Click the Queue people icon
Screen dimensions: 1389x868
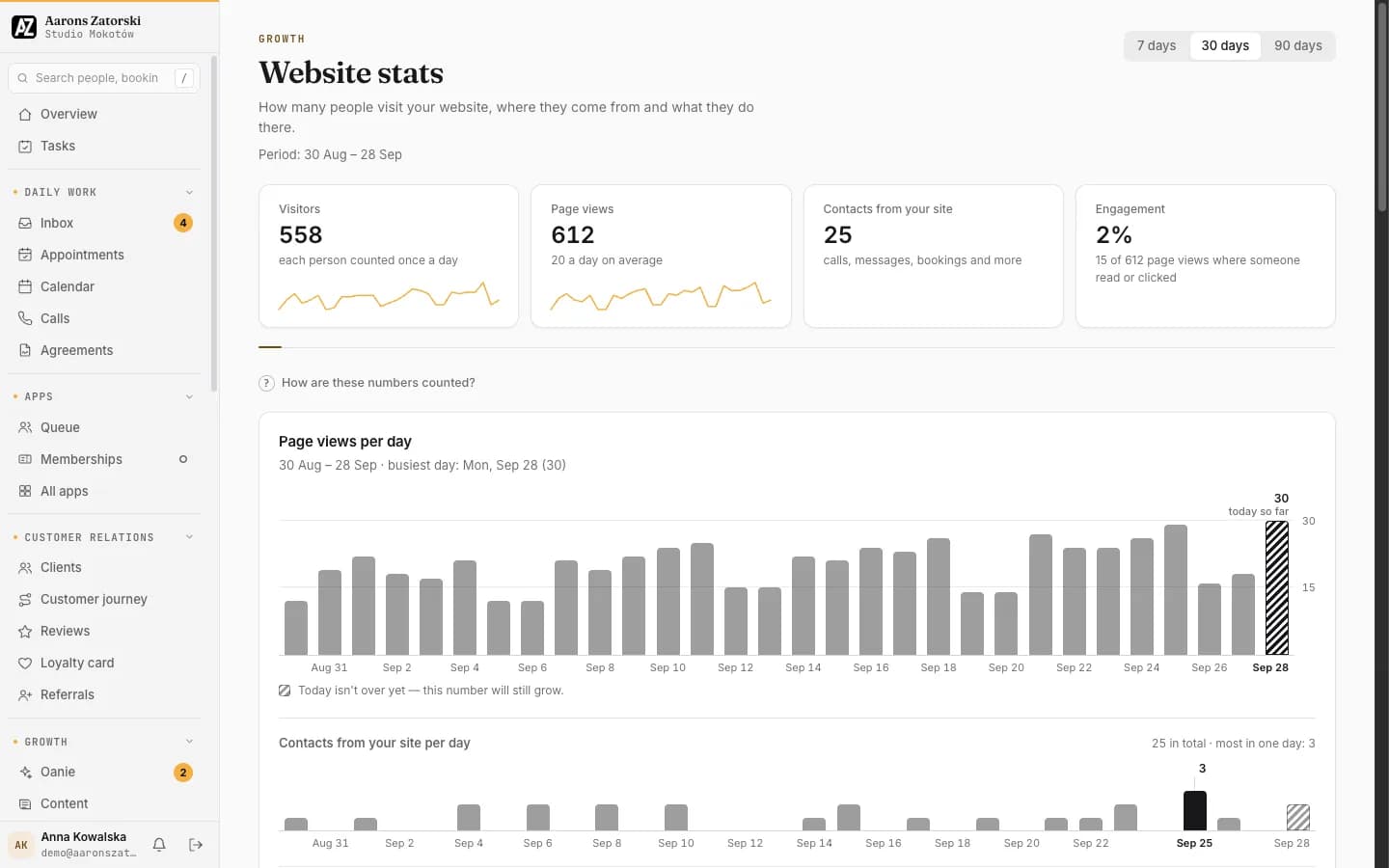pyautogui.click(x=25, y=427)
